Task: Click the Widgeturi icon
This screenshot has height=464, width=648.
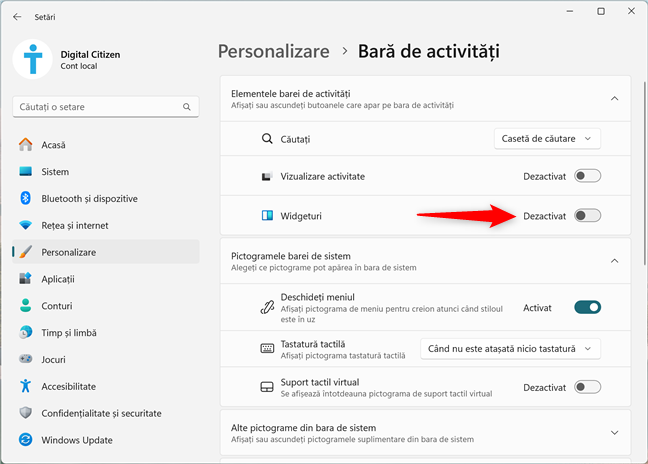Action: 267,216
